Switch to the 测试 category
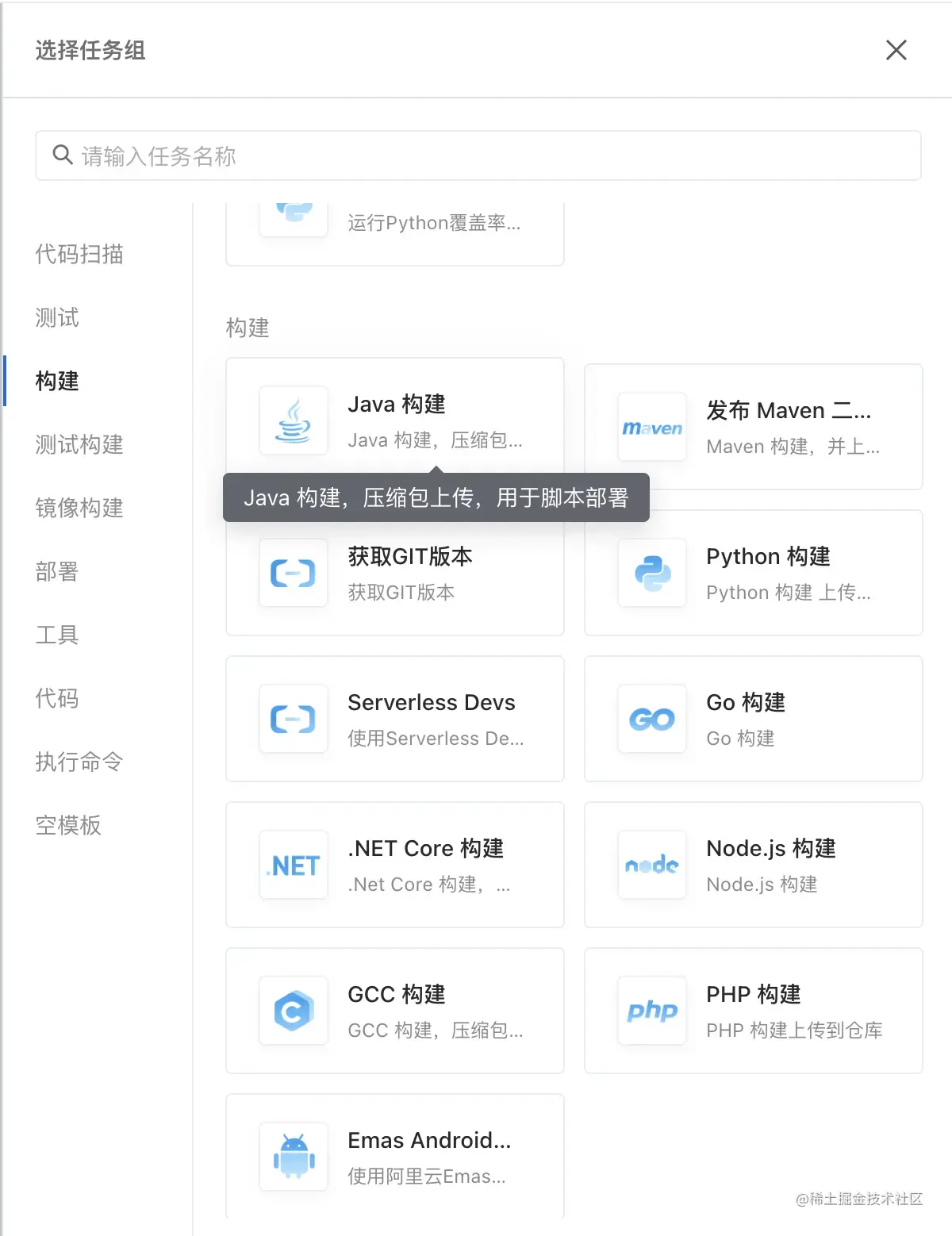952x1236 pixels. pyautogui.click(x=56, y=317)
